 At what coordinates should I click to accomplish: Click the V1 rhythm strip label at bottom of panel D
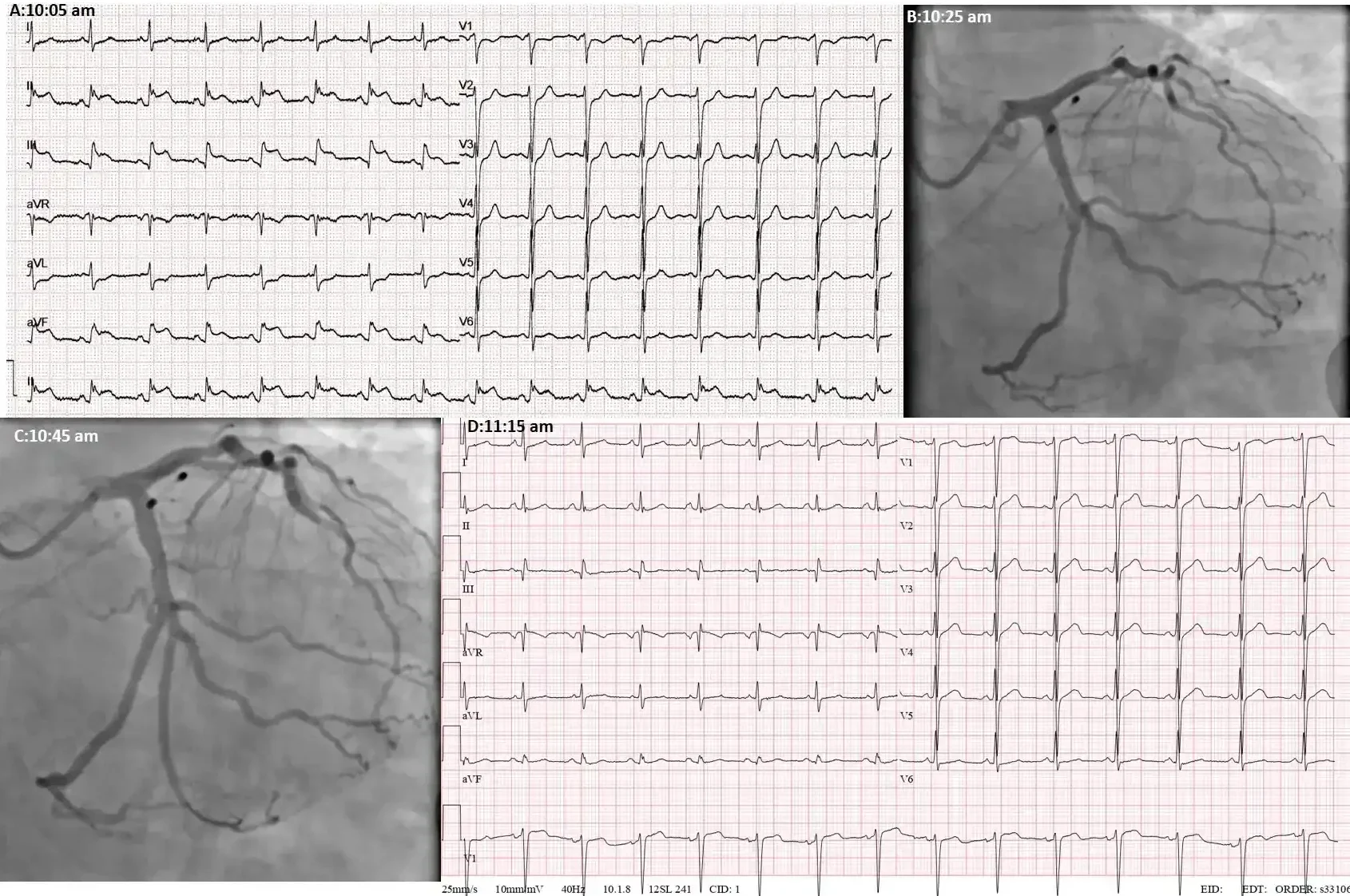471,858
